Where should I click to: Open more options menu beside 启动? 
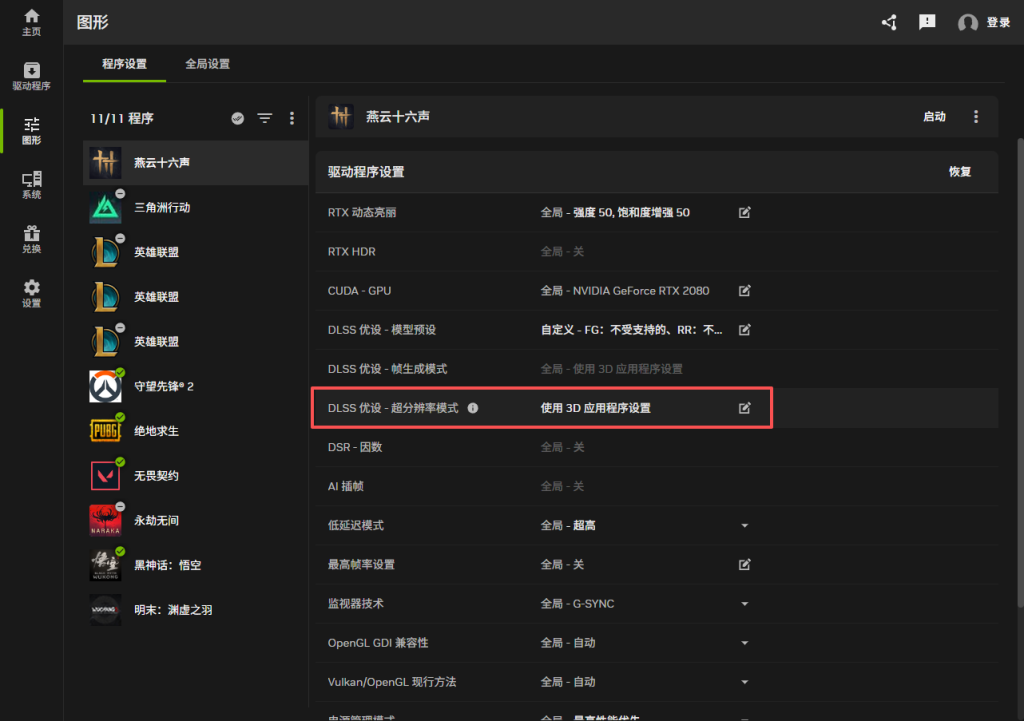(x=976, y=117)
